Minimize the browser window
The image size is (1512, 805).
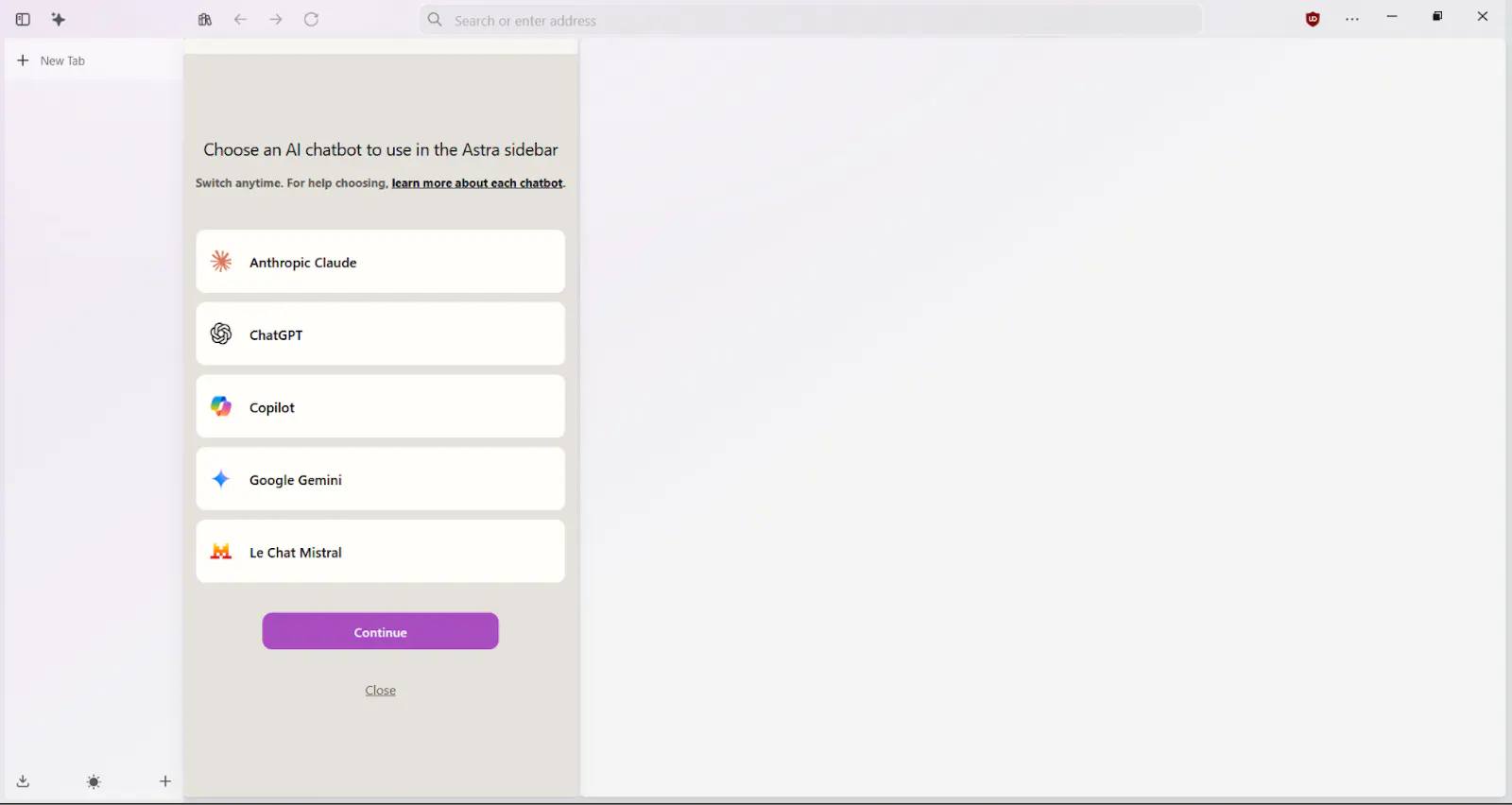click(1392, 17)
